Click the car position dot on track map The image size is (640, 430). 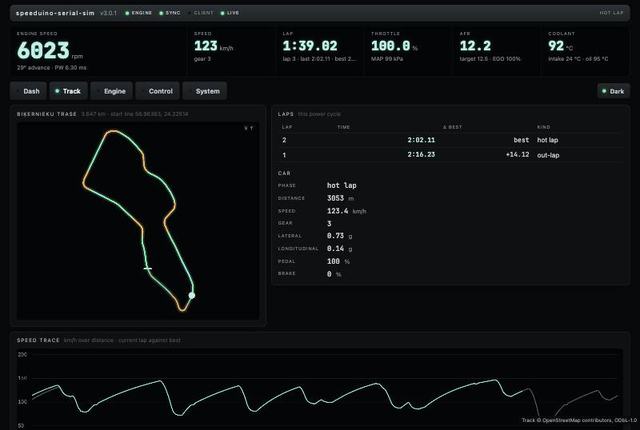[191, 295]
